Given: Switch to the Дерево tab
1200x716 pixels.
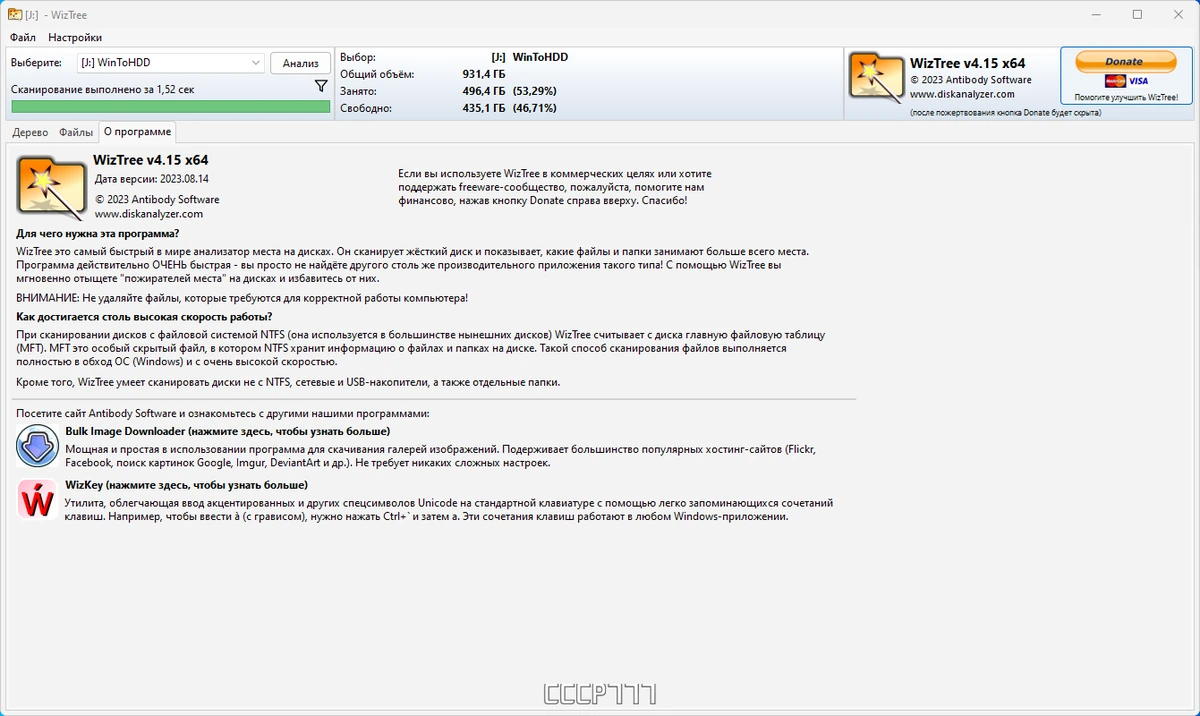Looking at the screenshot, I should point(30,132).
